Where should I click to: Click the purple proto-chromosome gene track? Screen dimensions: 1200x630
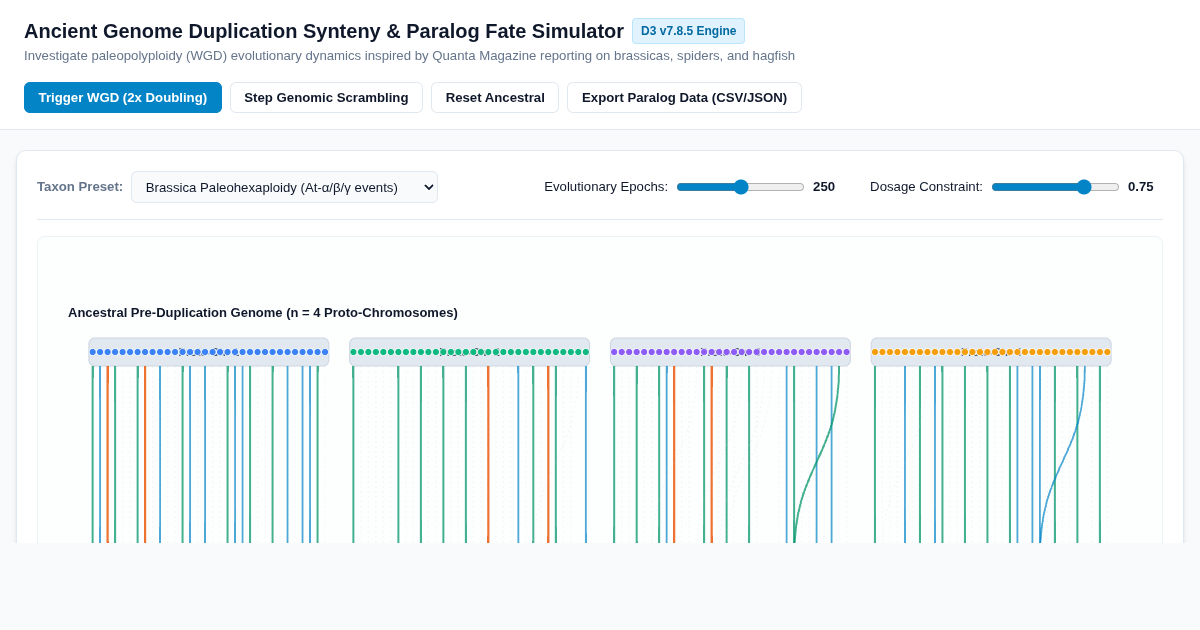click(x=730, y=352)
